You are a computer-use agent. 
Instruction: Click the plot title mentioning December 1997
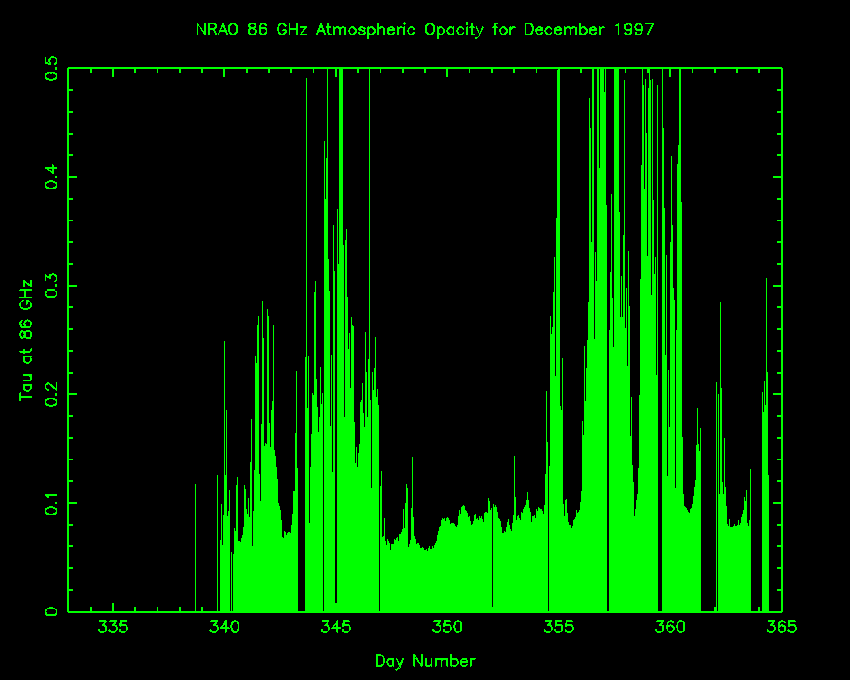(425, 29)
